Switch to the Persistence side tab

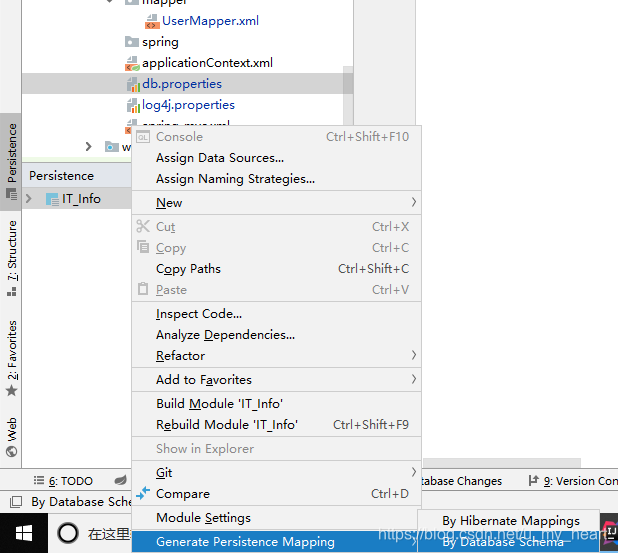(12, 161)
